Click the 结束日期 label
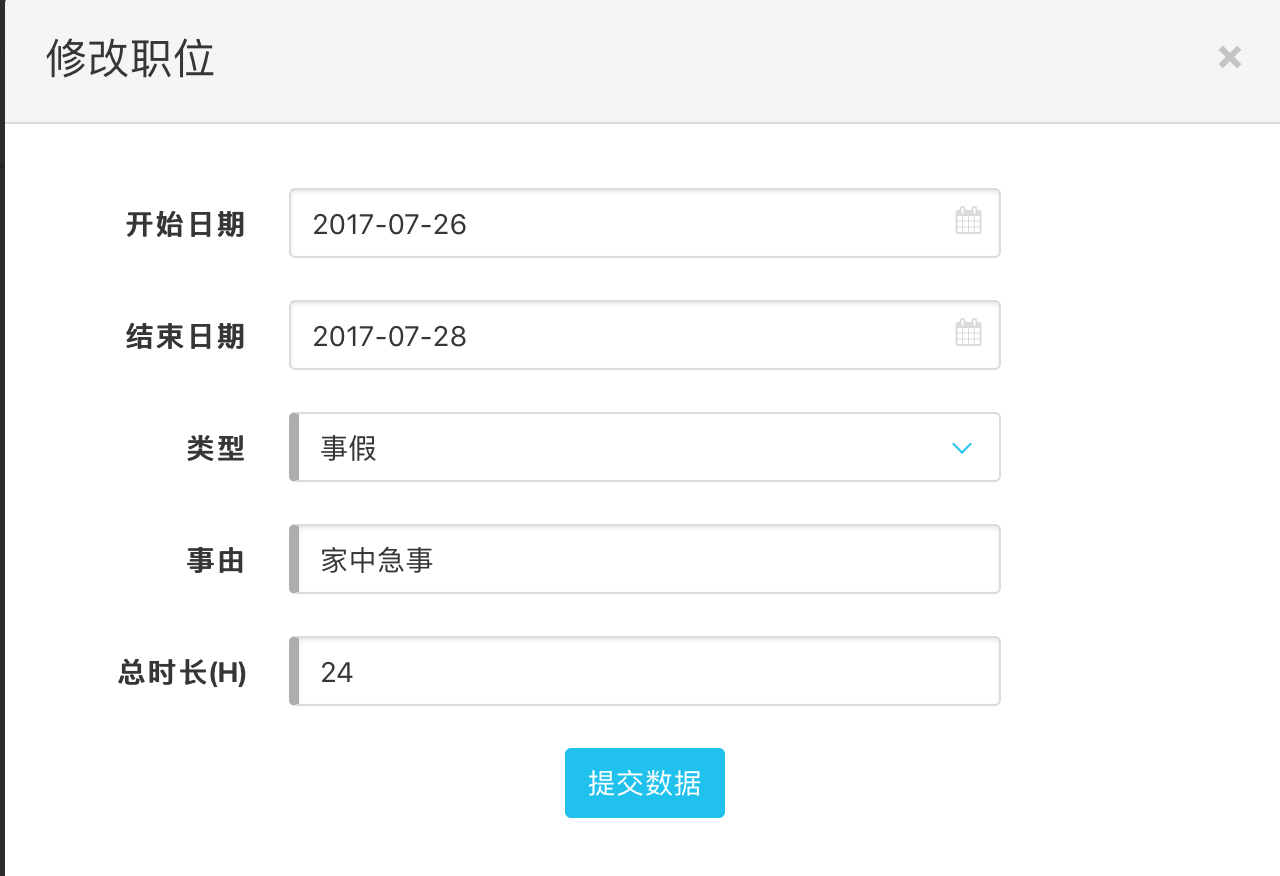Viewport: 1280px width, 876px height. 185,336
